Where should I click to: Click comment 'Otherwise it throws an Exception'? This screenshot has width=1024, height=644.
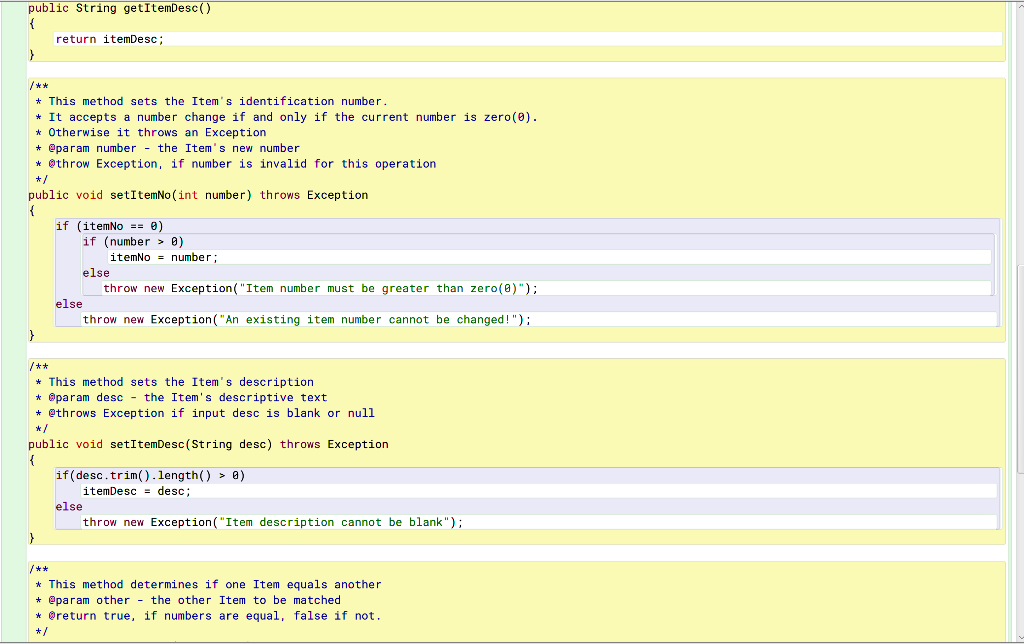pos(157,133)
